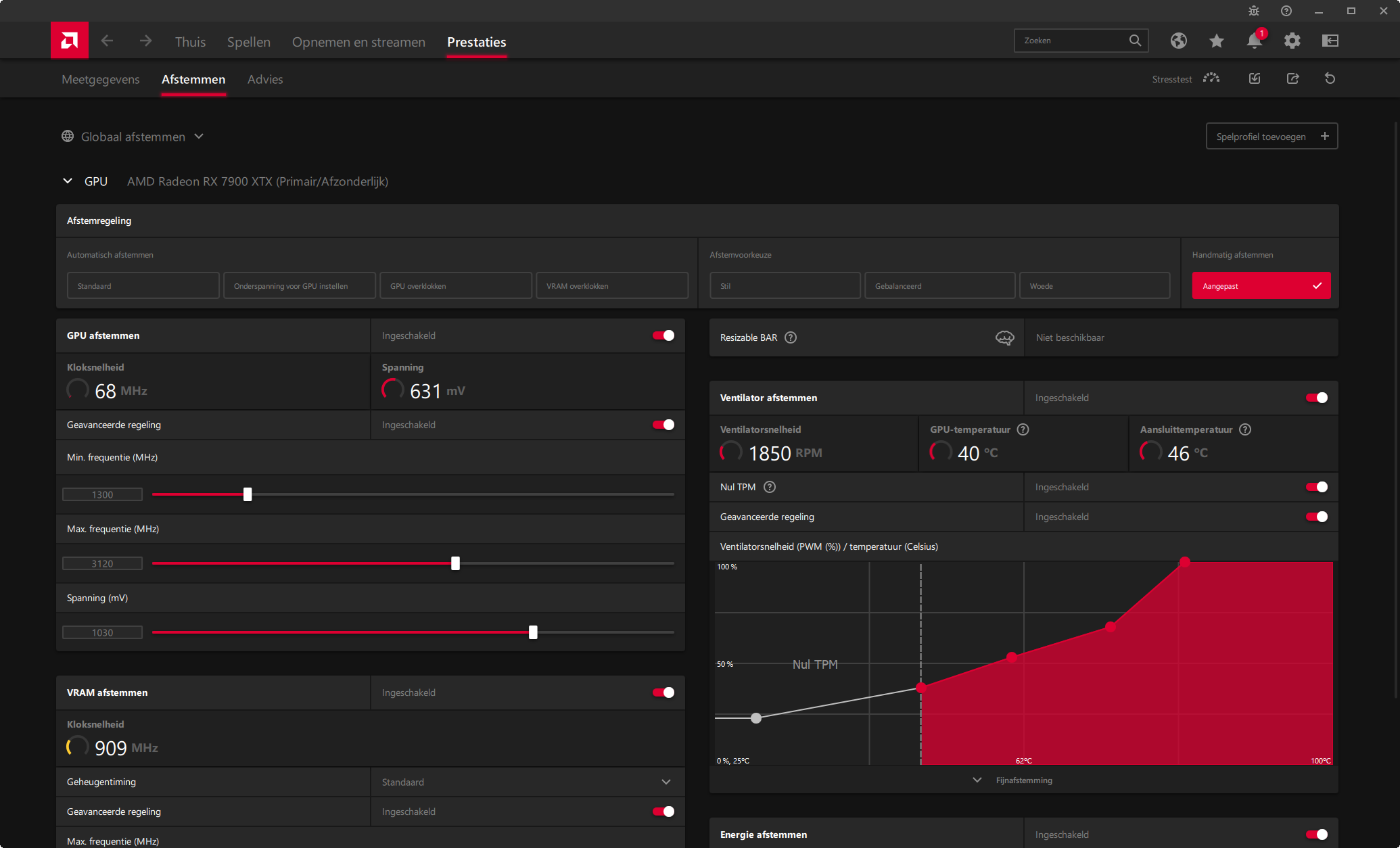Click the Resizable BAR brain icon
The image size is (1400, 848).
(x=1004, y=337)
